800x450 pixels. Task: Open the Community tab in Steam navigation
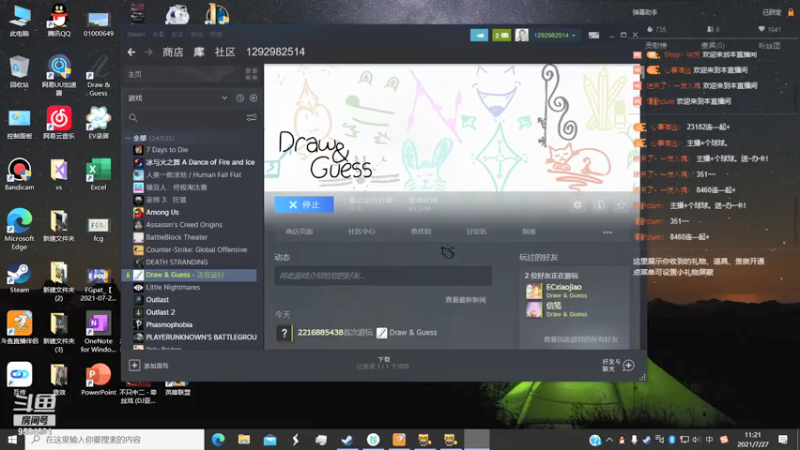click(x=224, y=52)
